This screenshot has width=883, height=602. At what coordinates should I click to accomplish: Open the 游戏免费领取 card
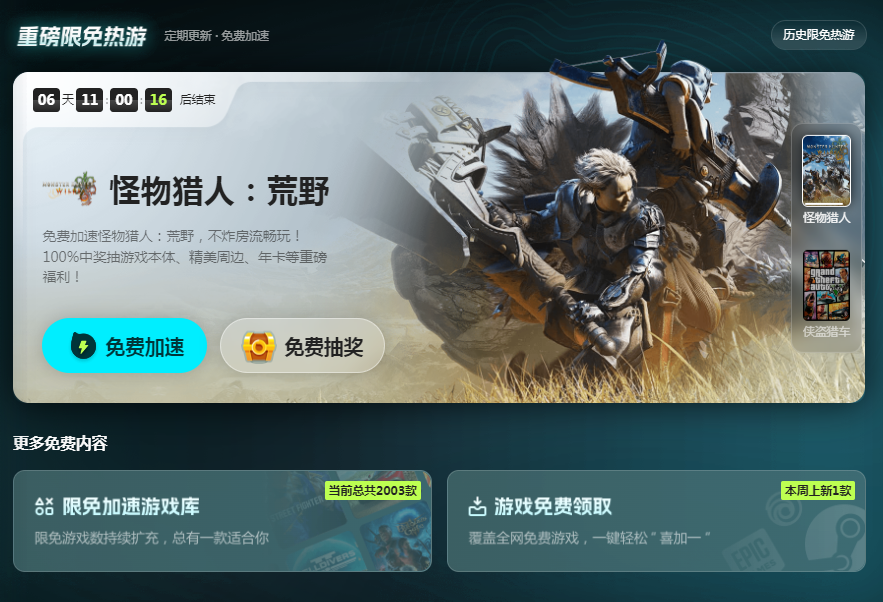pyautogui.click(x=656, y=521)
